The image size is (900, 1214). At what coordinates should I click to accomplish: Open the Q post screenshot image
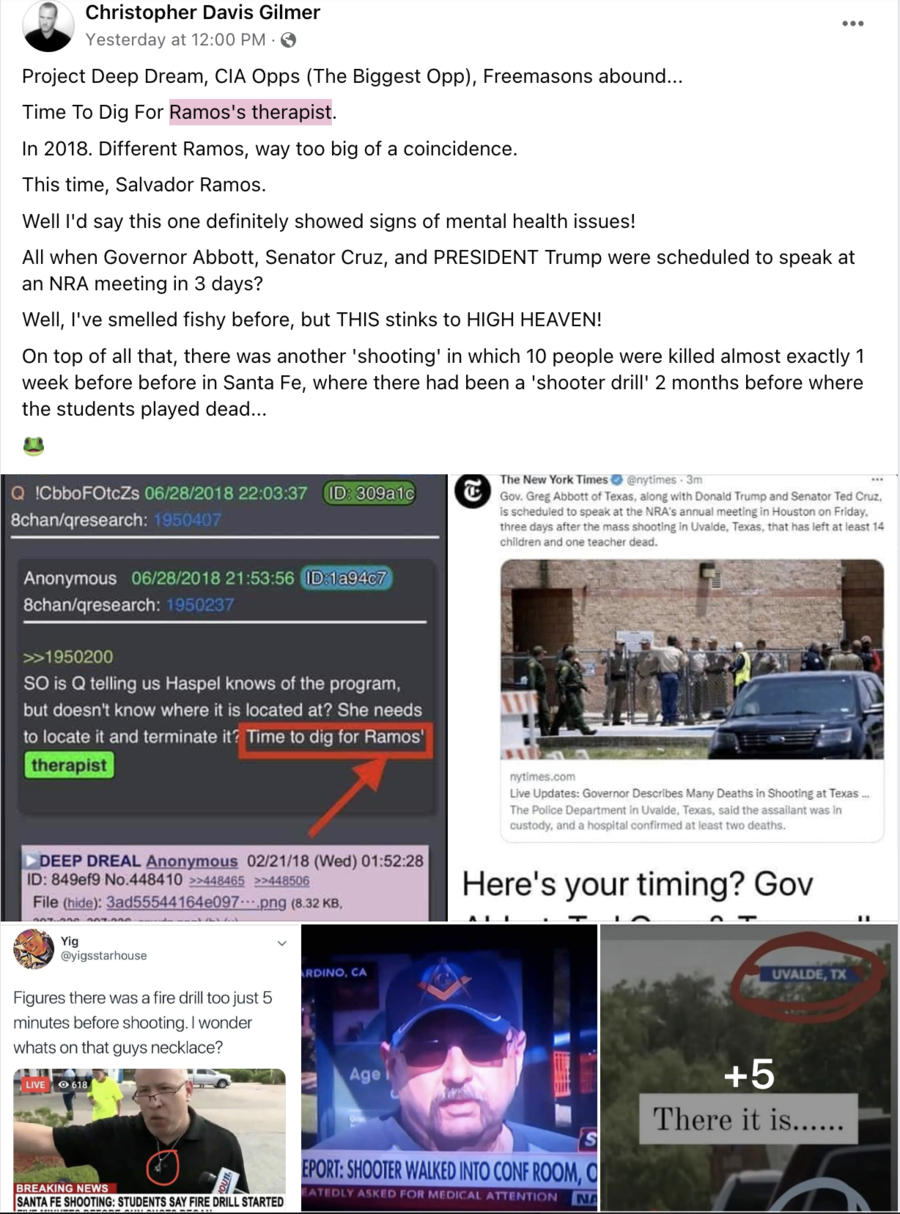click(223, 697)
